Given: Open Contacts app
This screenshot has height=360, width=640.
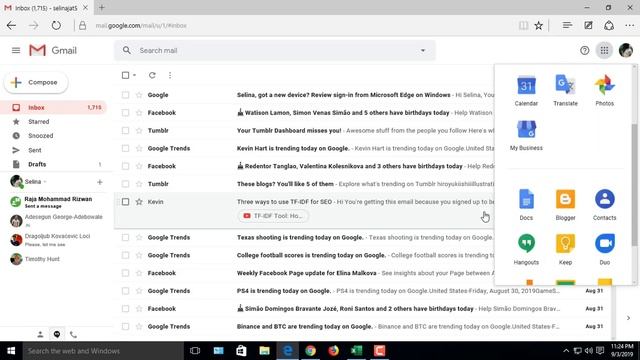Looking at the screenshot, I should coord(604,205).
